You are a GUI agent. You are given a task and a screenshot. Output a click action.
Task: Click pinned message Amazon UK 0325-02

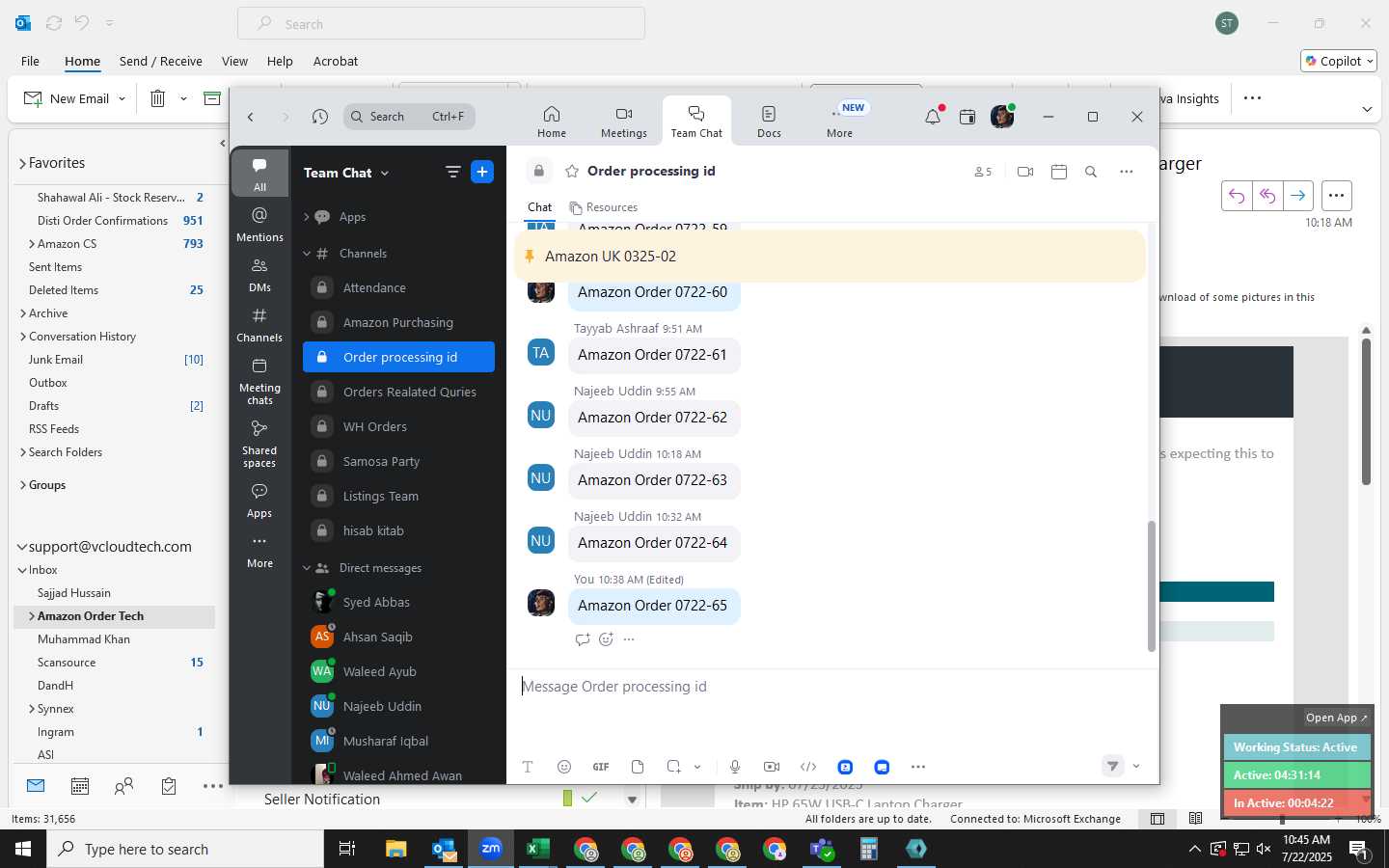pyautogui.click(x=830, y=257)
